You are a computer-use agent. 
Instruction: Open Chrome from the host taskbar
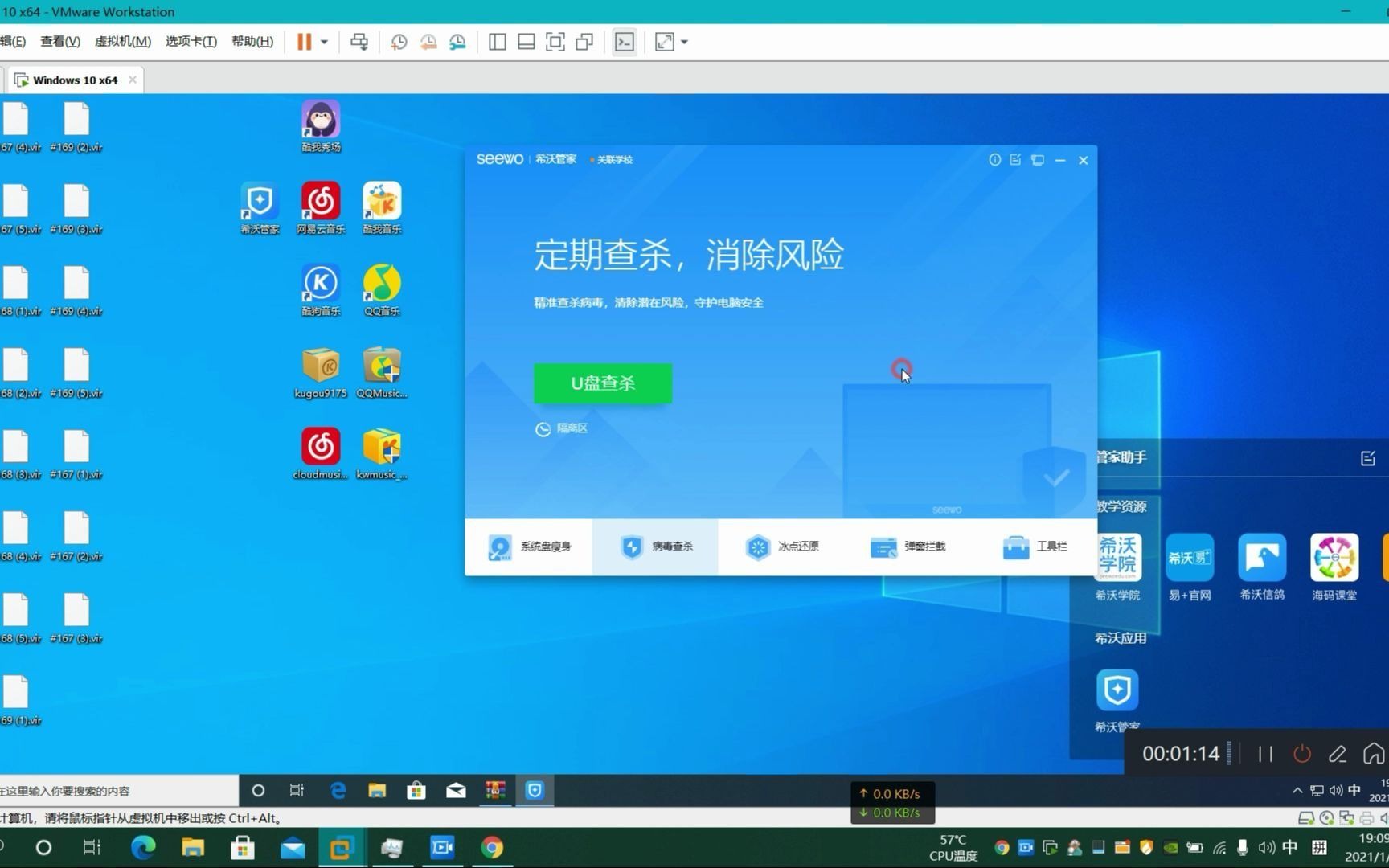(492, 847)
